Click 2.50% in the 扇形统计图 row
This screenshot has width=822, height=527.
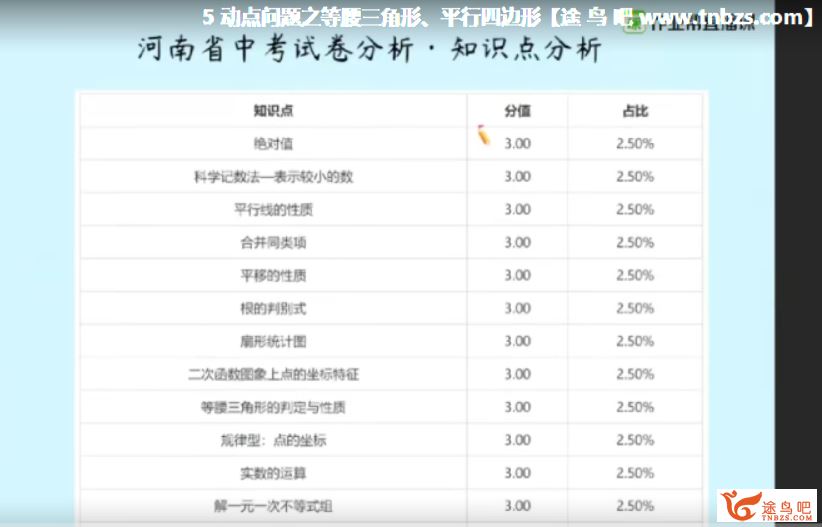click(635, 341)
